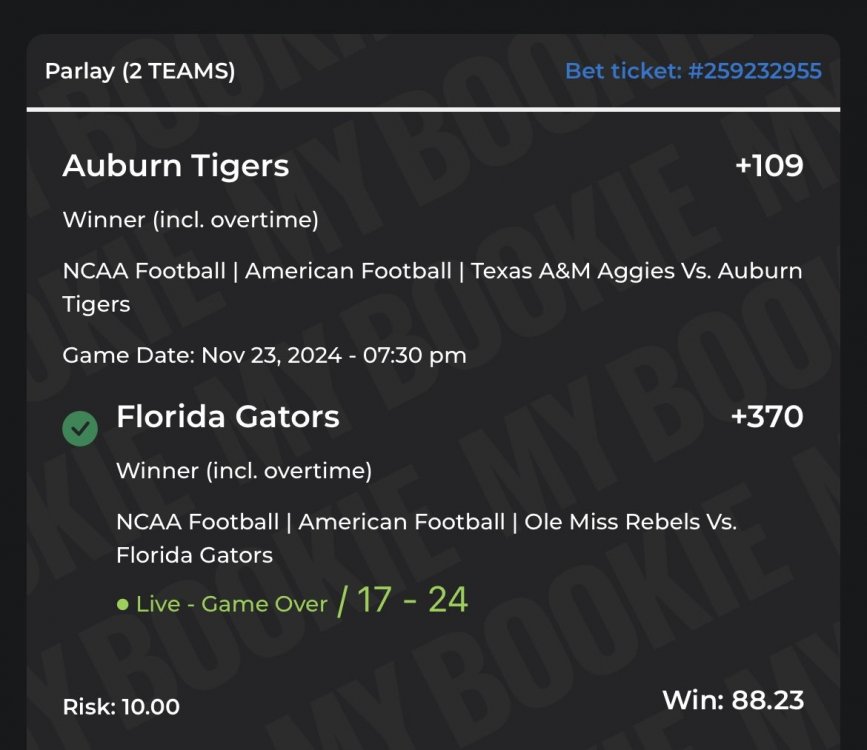Click the green checkmark beside Florida Gators
The height and width of the screenshot is (750, 867).
(80, 429)
